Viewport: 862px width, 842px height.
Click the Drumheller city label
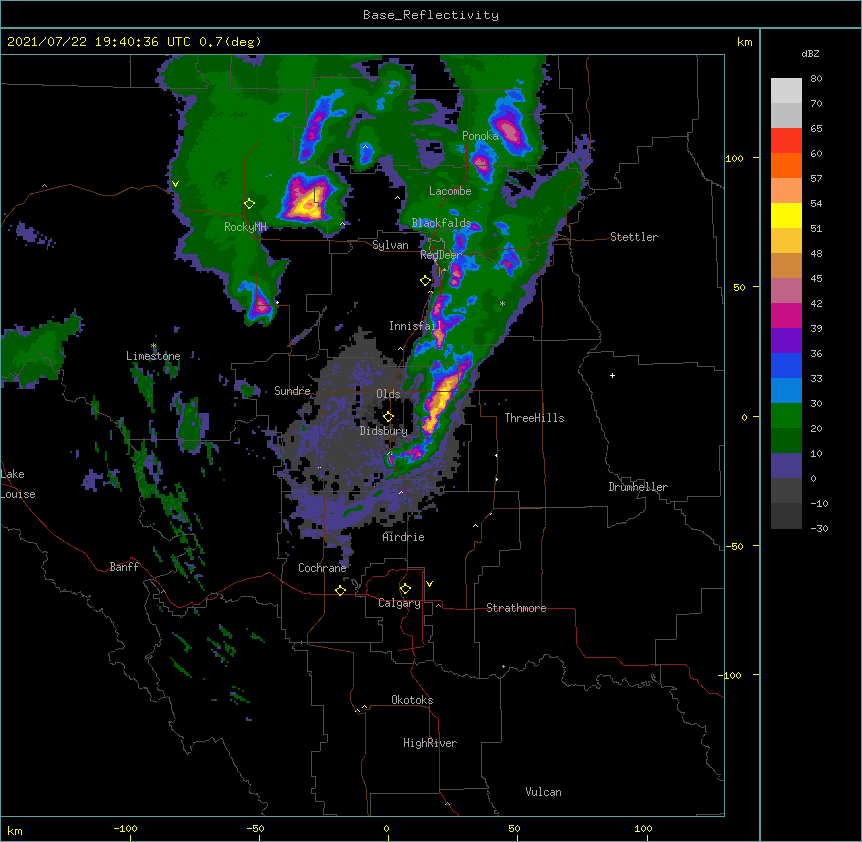[x=638, y=487]
